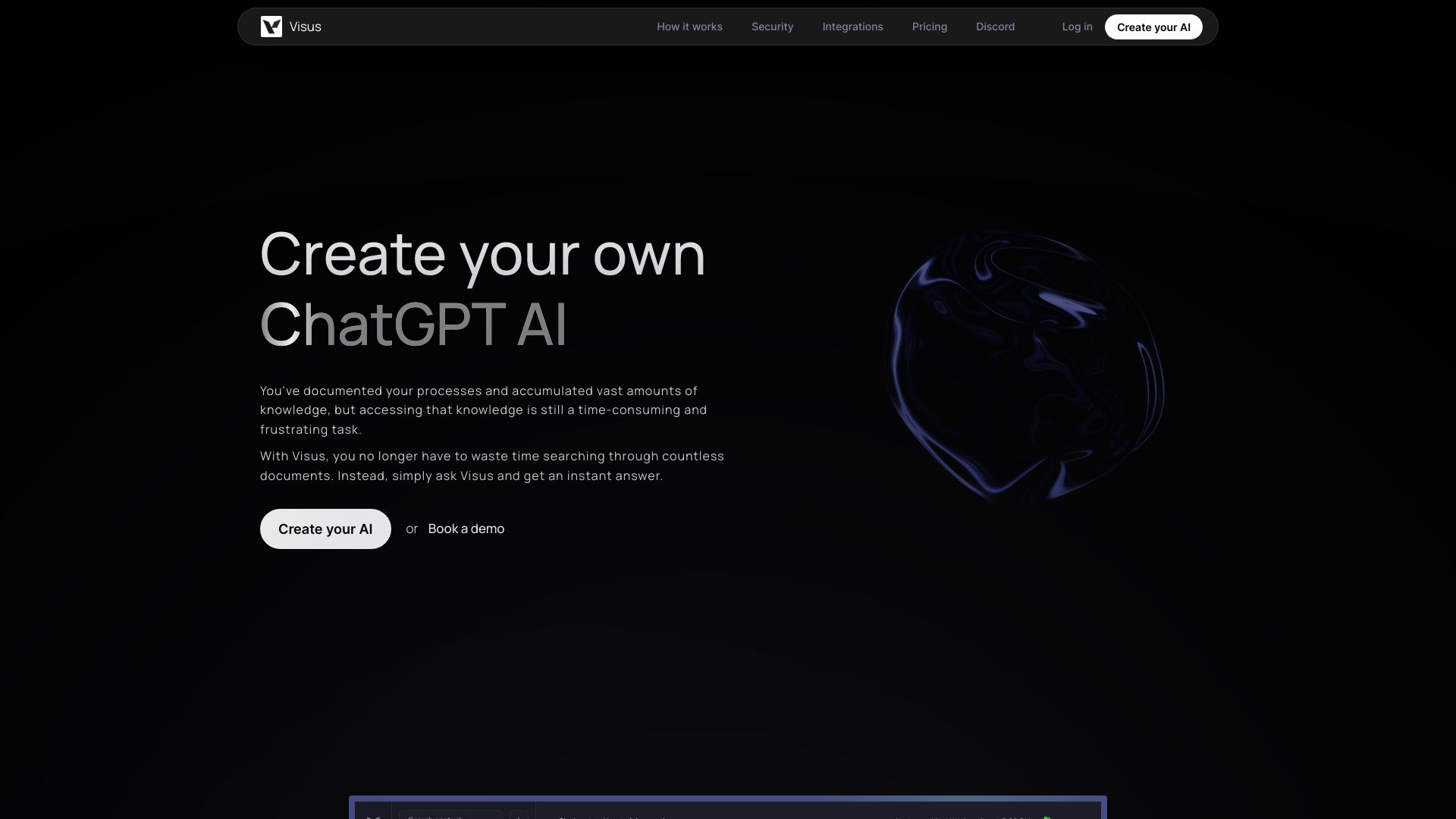Join the Discord community
The height and width of the screenshot is (819, 1456).
click(995, 27)
